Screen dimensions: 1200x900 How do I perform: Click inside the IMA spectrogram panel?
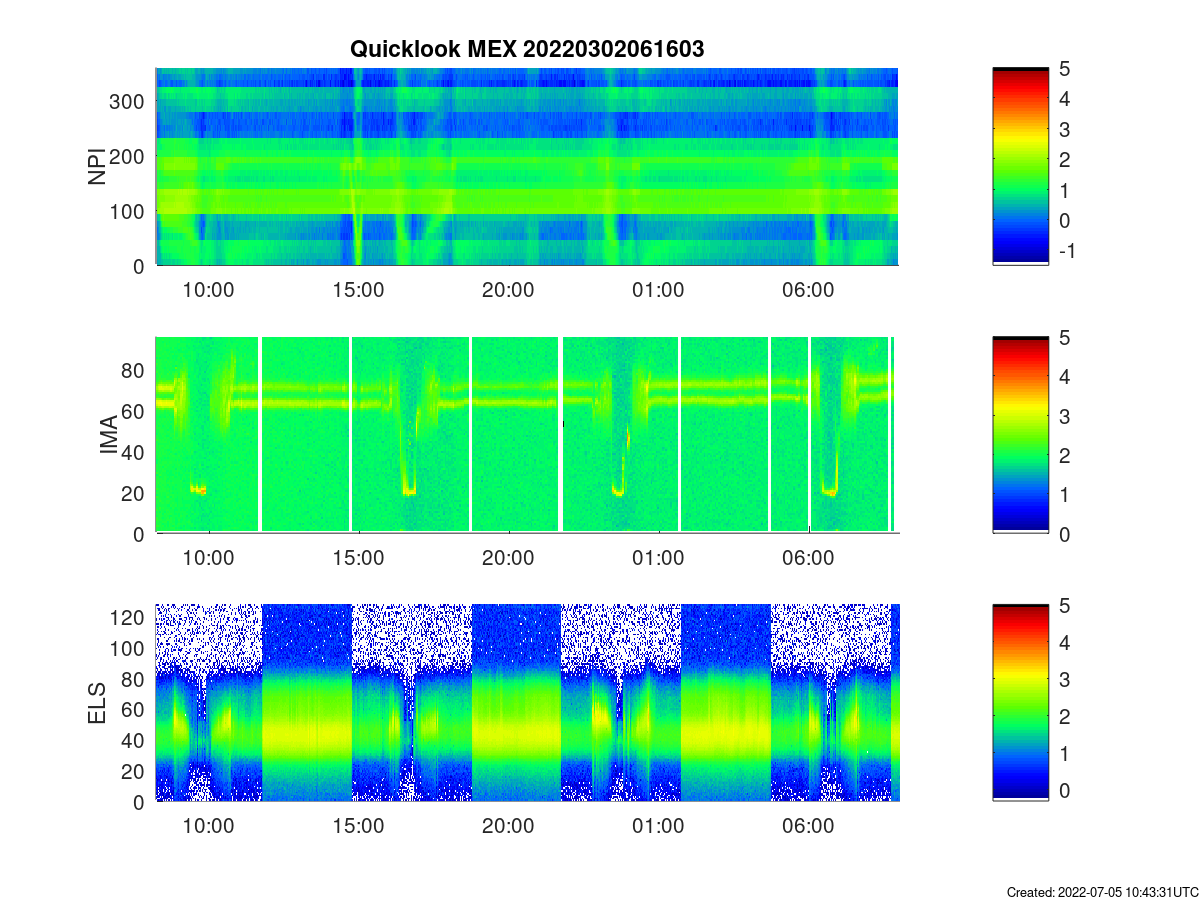pyautogui.click(x=527, y=435)
